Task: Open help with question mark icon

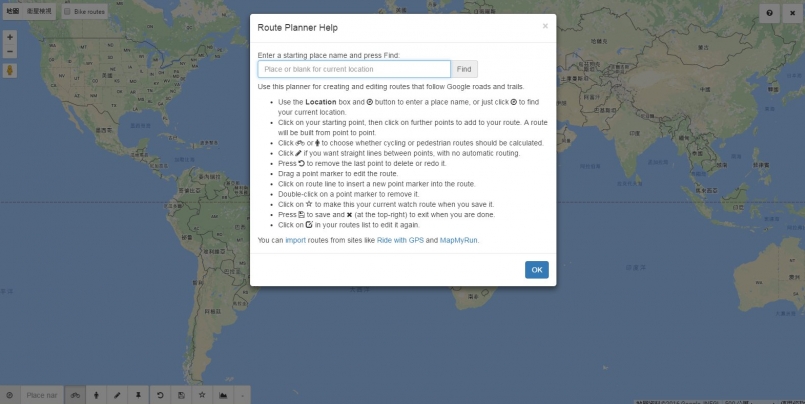Action: (770, 13)
